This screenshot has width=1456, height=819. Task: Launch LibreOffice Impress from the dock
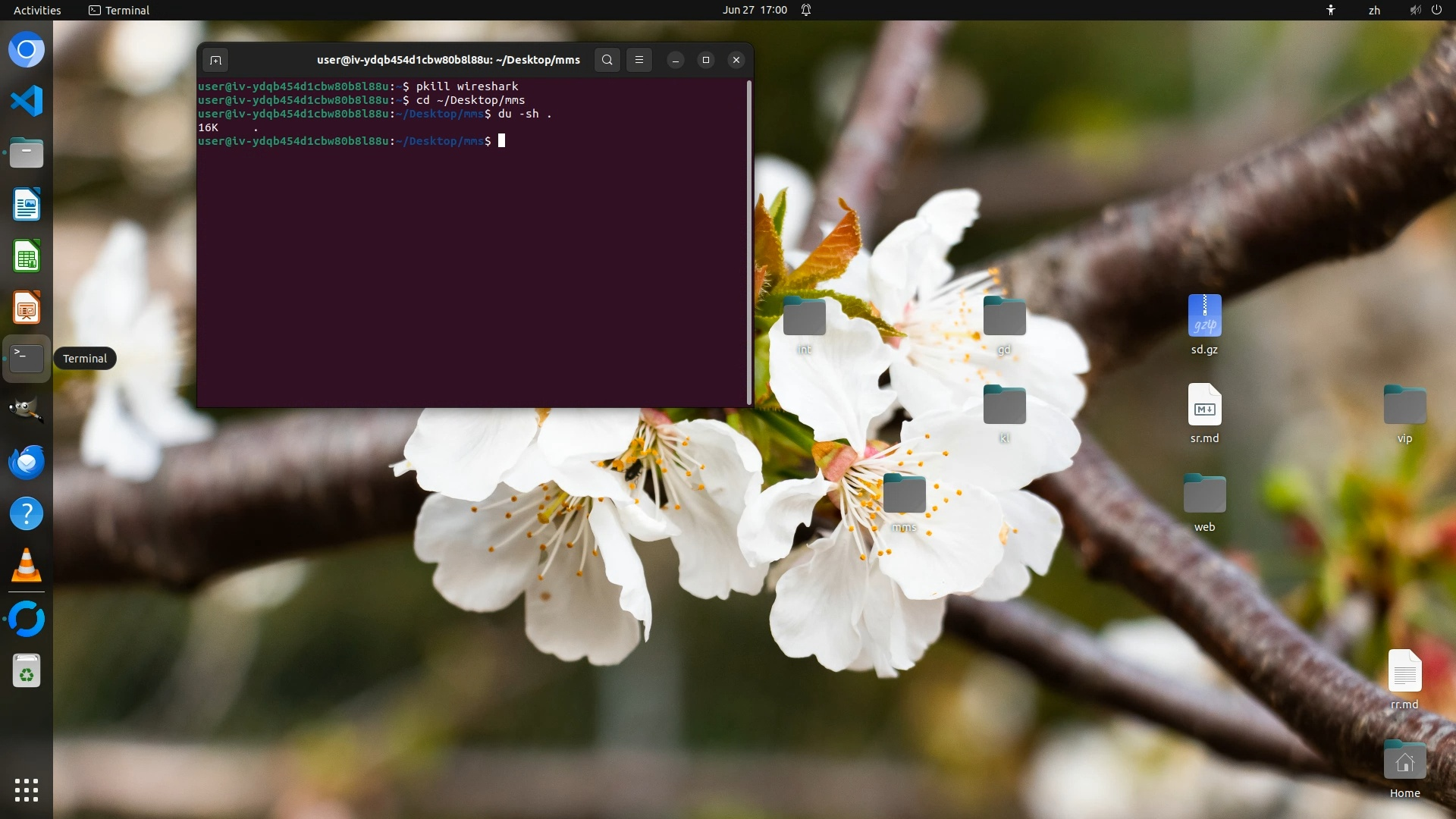point(27,308)
